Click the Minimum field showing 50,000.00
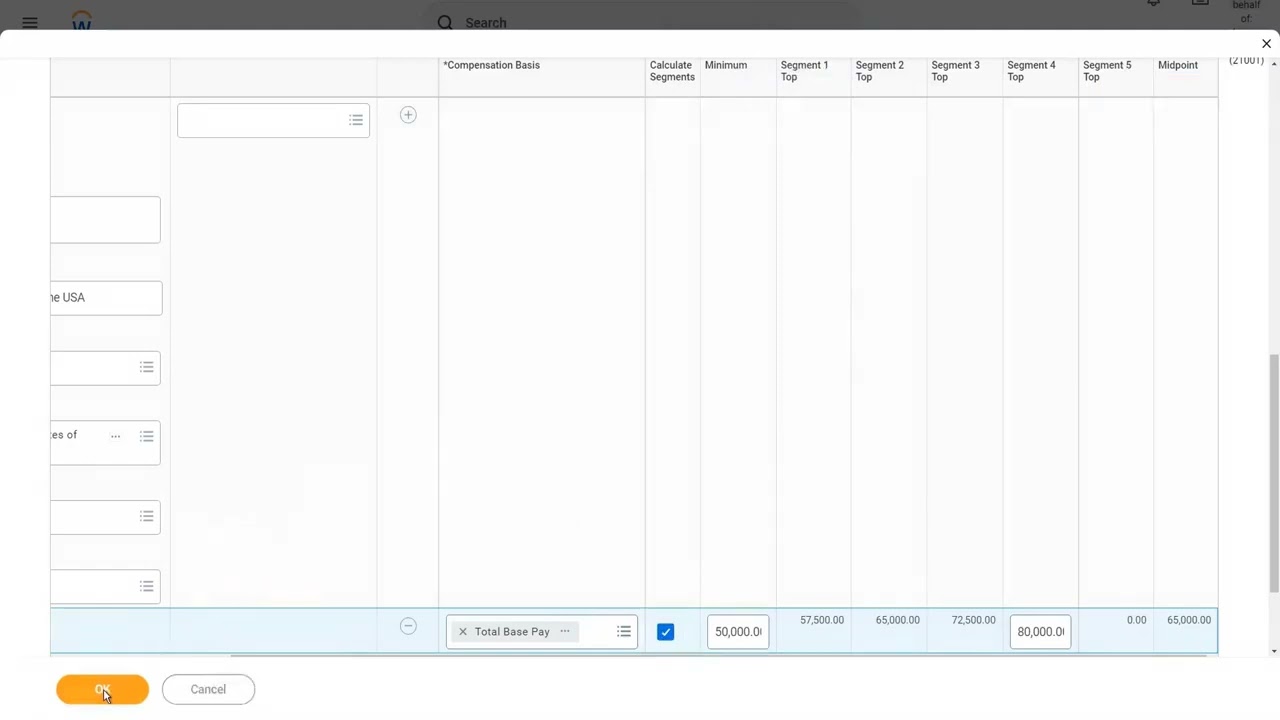 pos(738,632)
